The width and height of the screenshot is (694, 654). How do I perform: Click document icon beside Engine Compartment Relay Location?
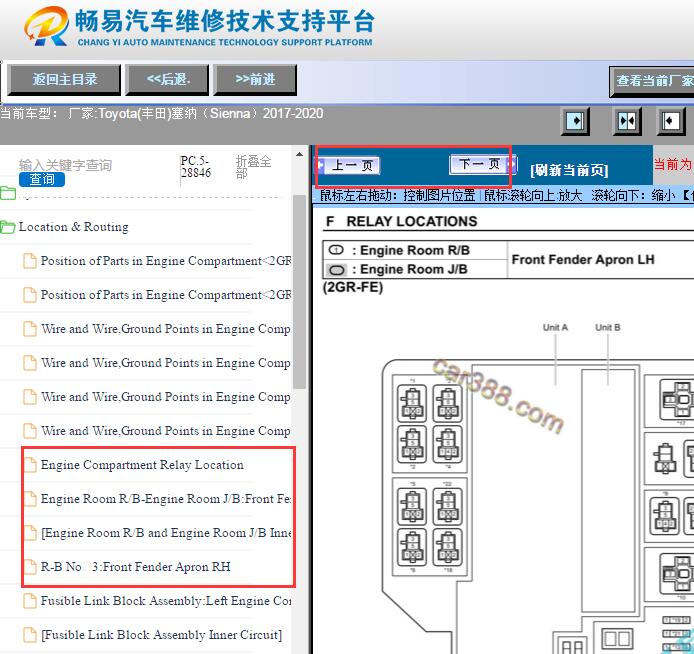[30, 465]
